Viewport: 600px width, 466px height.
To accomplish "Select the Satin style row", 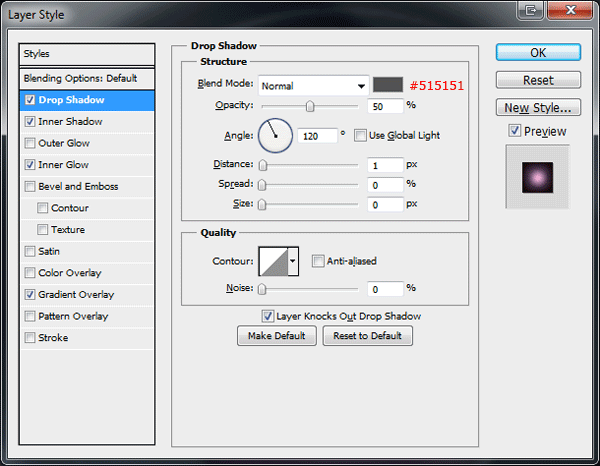I will [87, 251].
